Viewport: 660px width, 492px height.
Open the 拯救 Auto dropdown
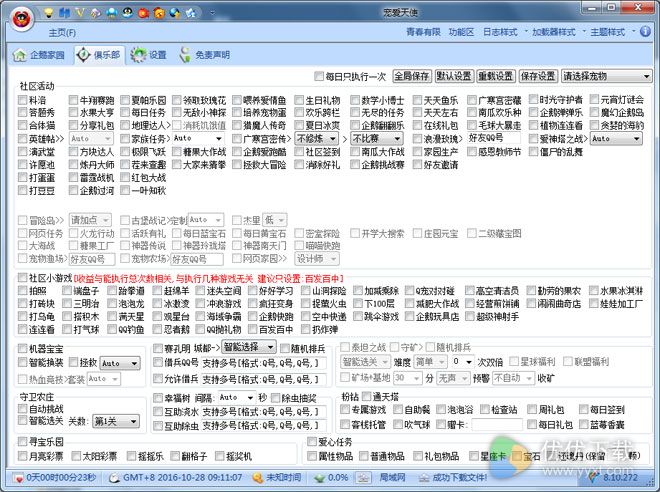[120, 363]
